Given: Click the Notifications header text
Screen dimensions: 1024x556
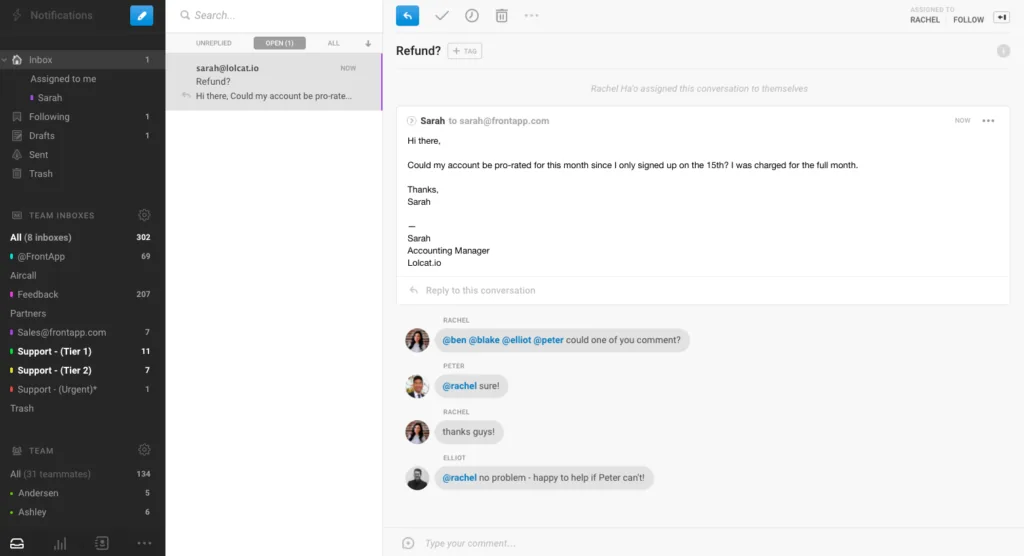Looking at the screenshot, I should pyautogui.click(x=61, y=15).
